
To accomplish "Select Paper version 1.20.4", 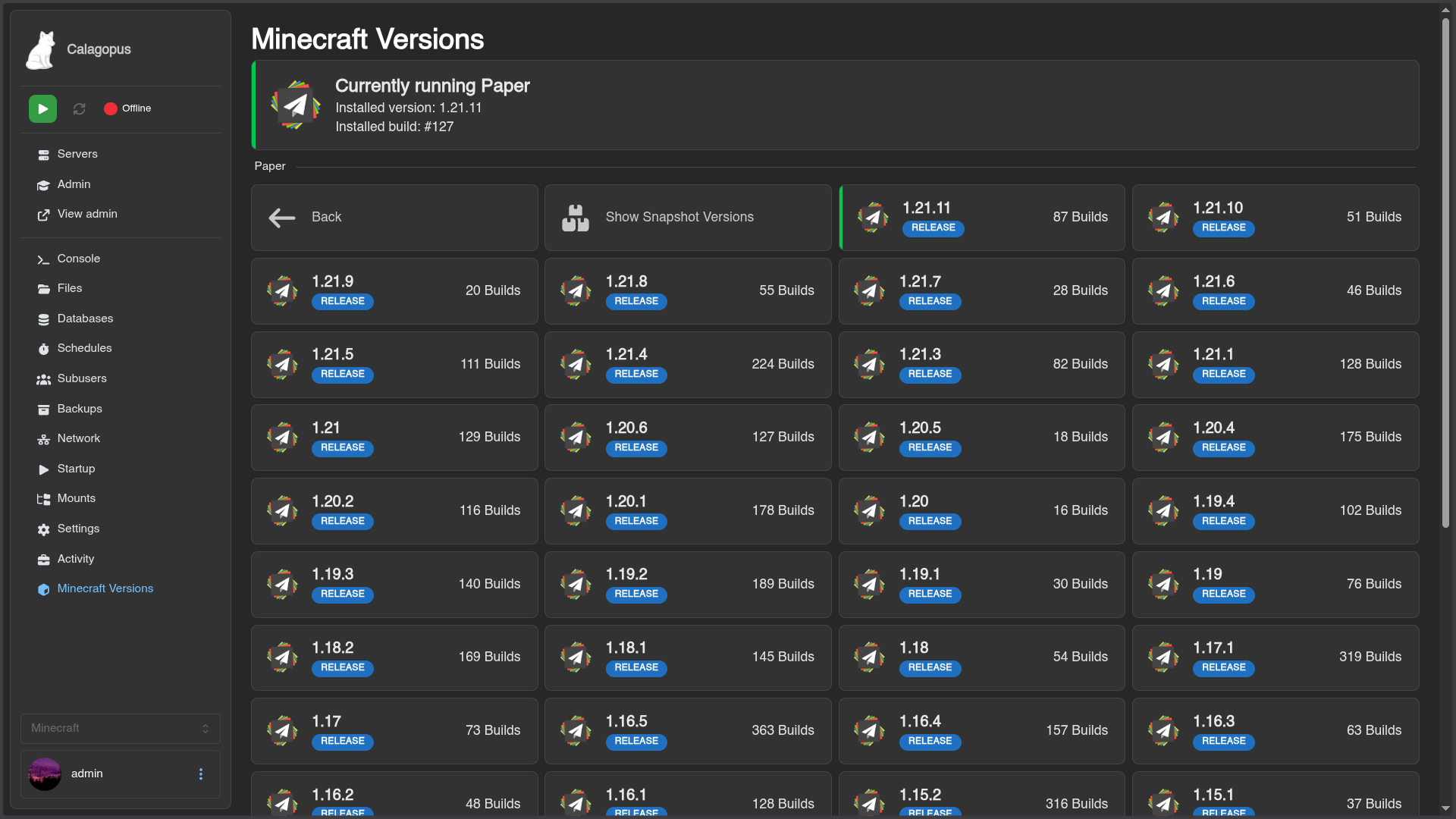I will 1275,438.
